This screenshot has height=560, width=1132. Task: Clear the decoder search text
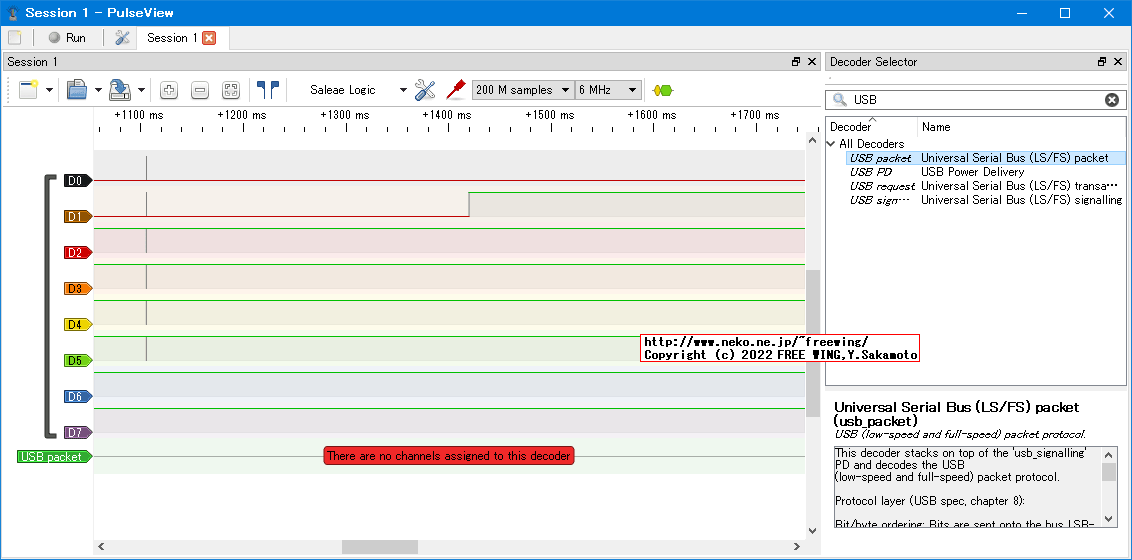[1112, 100]
